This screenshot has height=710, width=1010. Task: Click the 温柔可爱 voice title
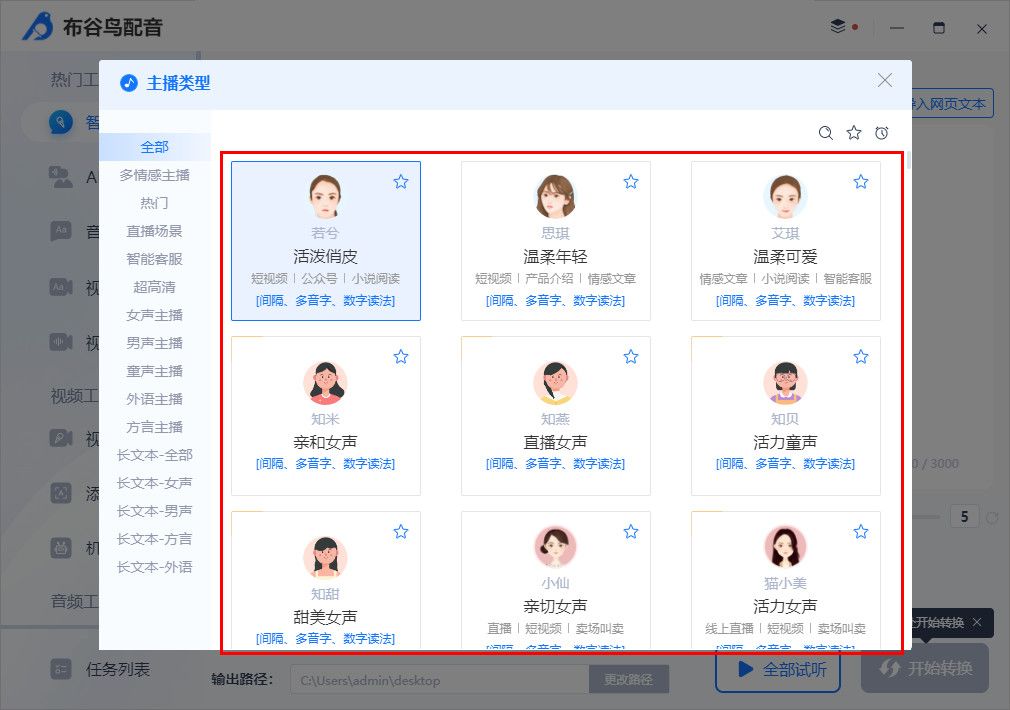point(785,256)
